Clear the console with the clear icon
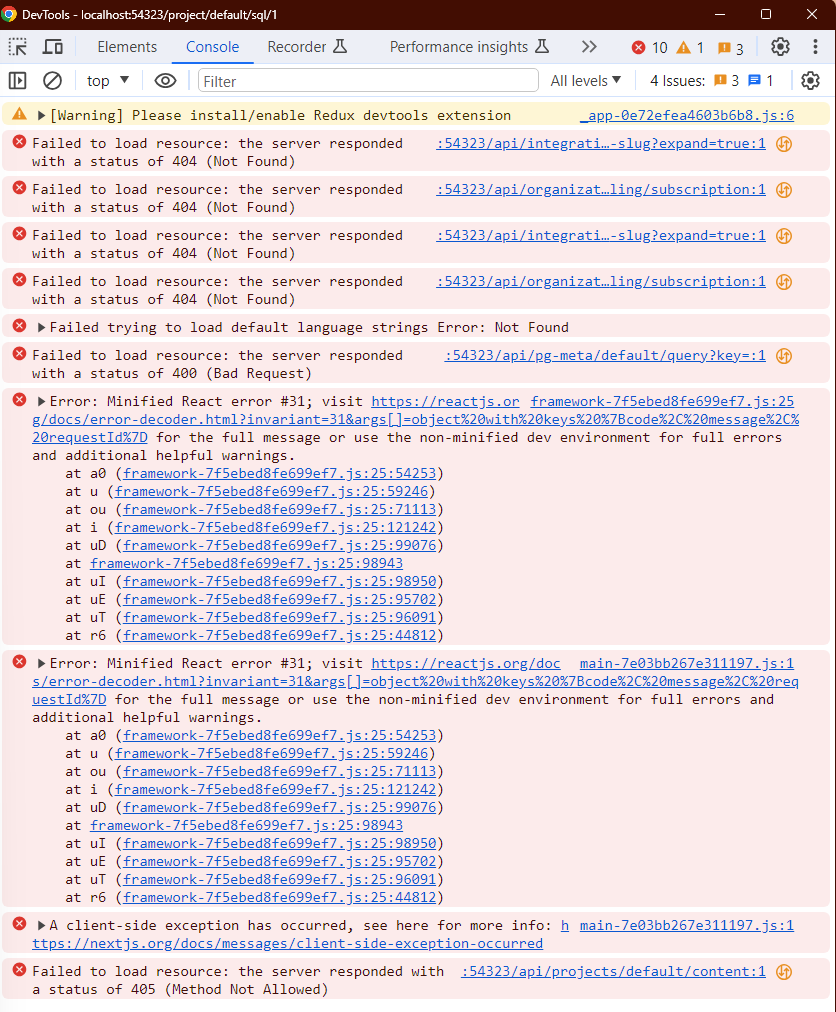 (x=52, y=81)
